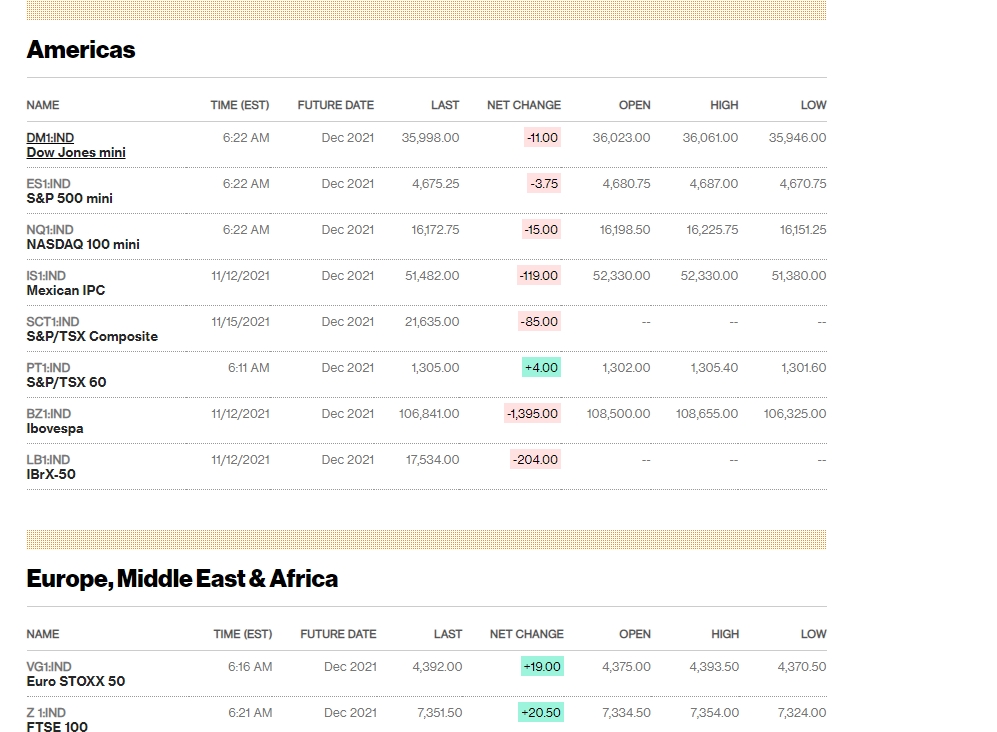The image size is (997, 732).
Task: Click the FUTURE DATE header in Americas table
Action: click(336, 105)
